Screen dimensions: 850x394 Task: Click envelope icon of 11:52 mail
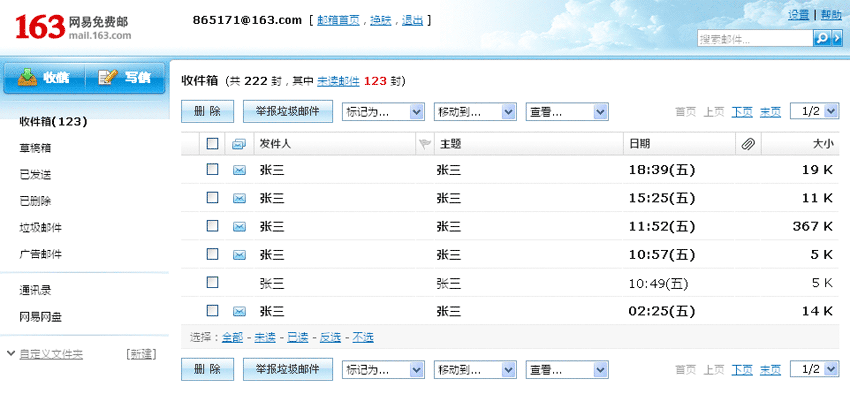click(x=239, y=227)
